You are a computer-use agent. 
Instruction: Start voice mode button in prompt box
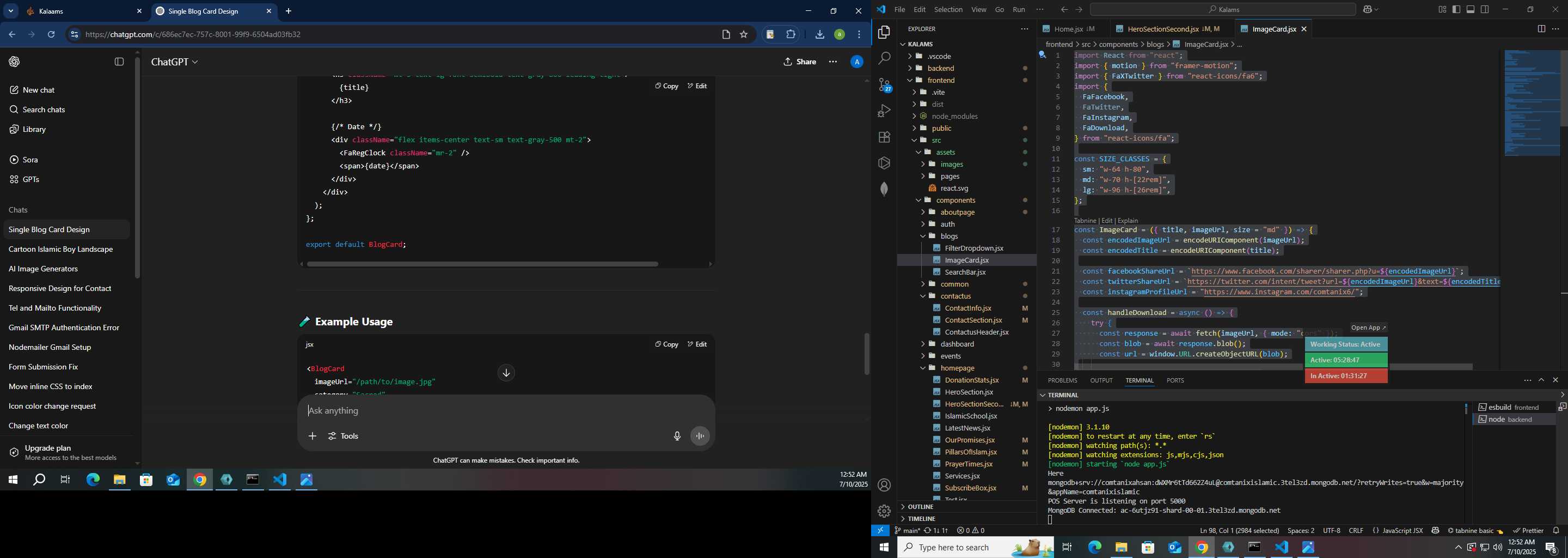(700, 436)
